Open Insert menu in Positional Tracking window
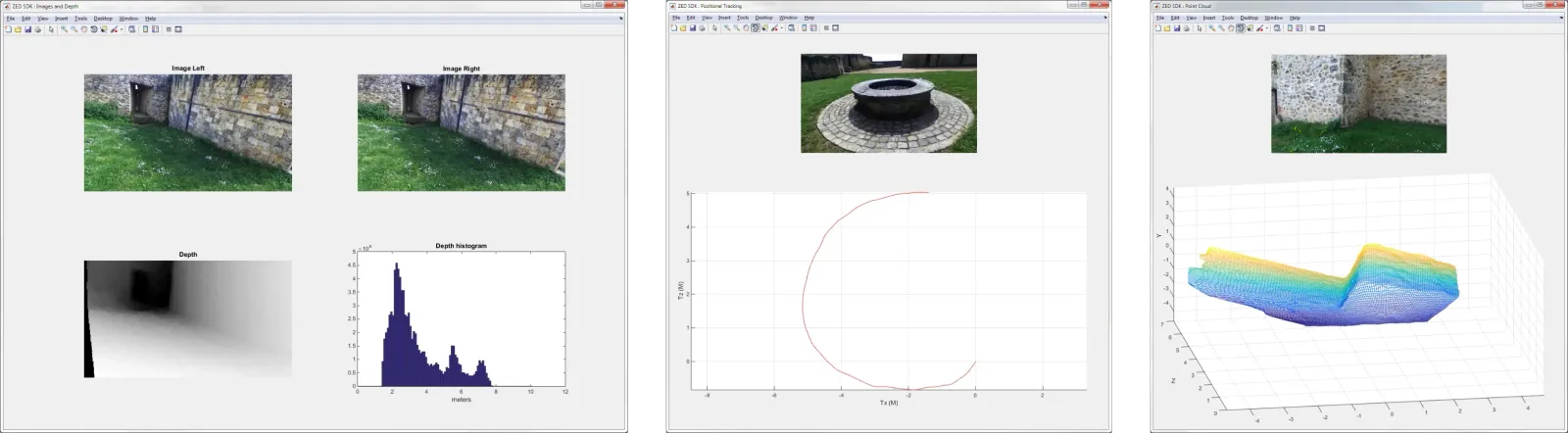Screen dimensions: 1568x433 click(724, 18)
